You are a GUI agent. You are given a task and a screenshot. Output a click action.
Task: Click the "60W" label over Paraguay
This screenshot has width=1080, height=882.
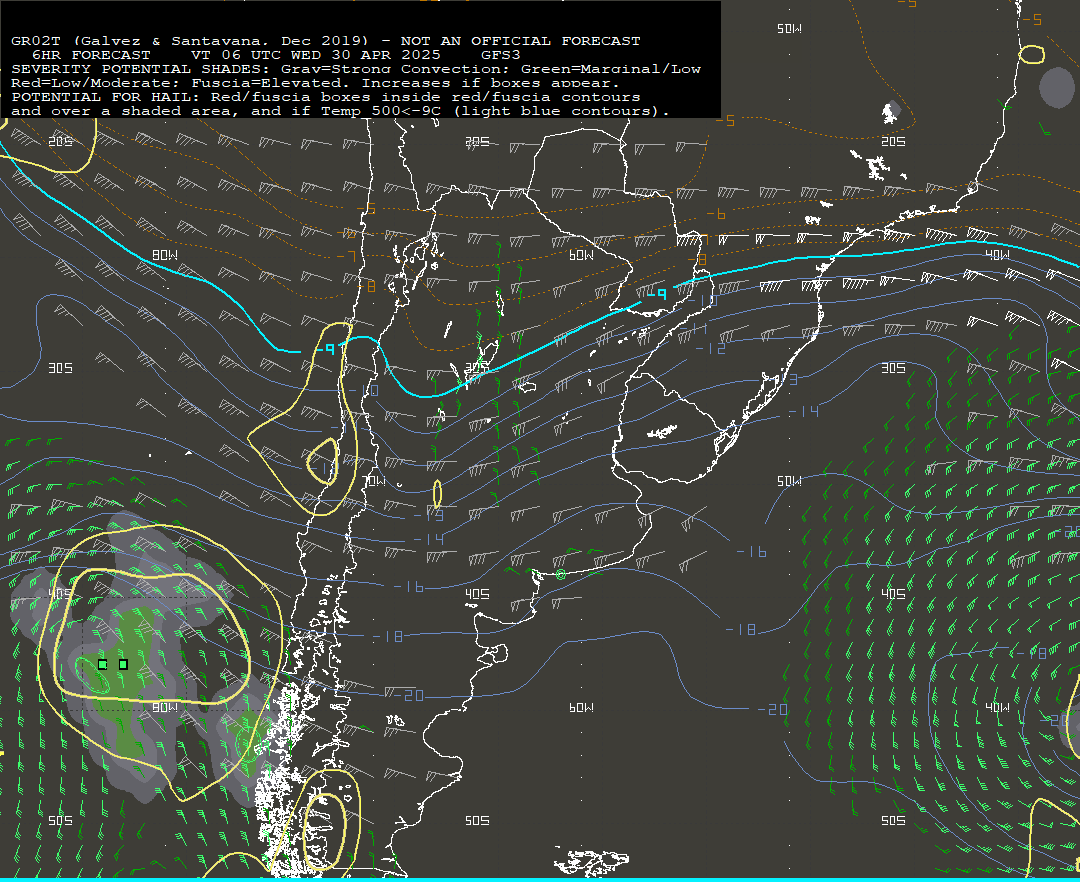pyautogui.click(x=581, y=255)
